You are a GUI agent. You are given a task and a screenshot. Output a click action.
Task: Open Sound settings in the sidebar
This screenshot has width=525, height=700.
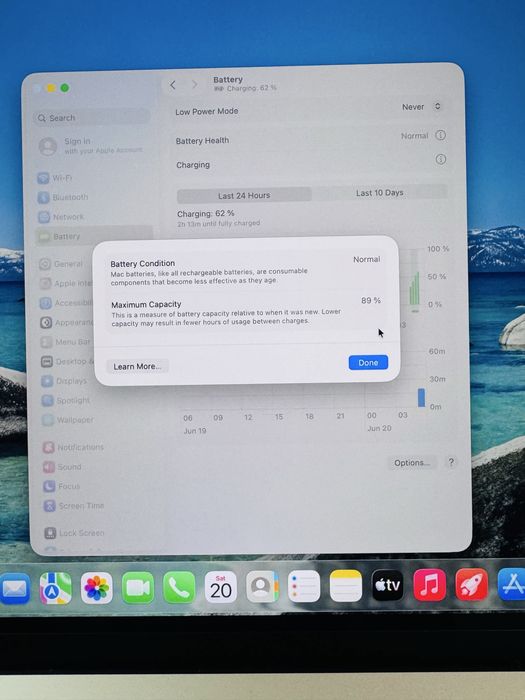click(x=62, y=467)
